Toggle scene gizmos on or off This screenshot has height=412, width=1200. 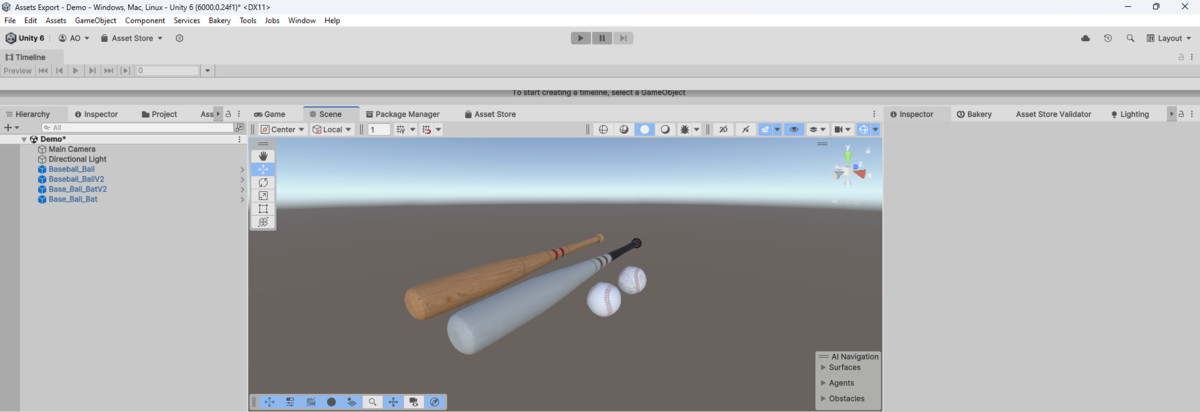tap(862, 129)
